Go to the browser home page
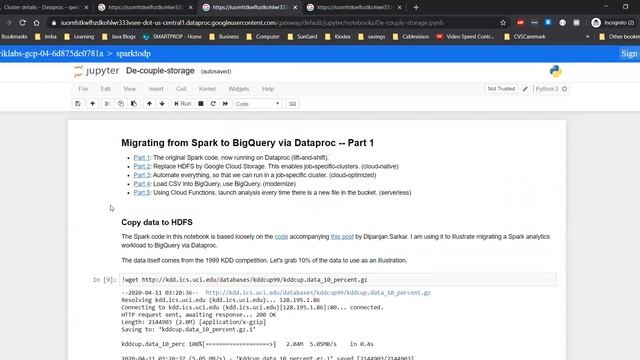 [37, 23]
